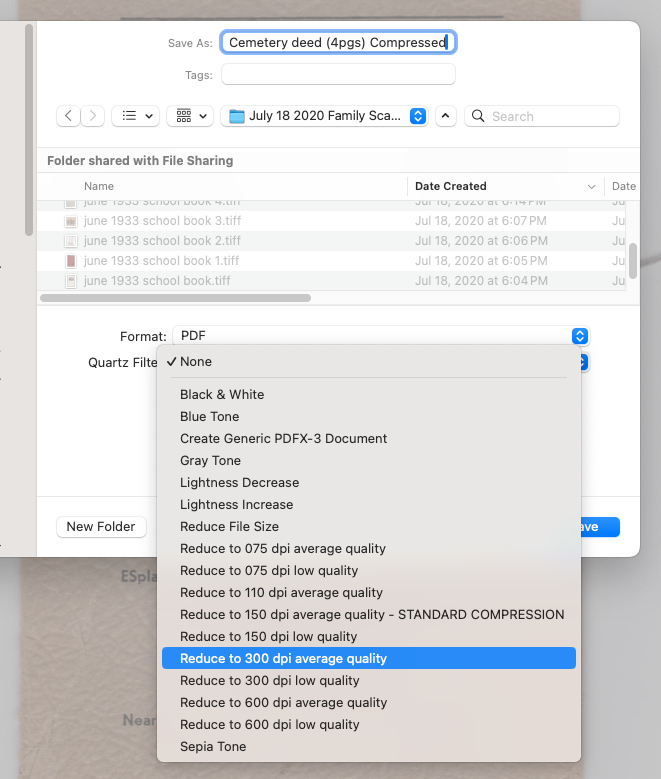Click the Tags input field

click(338, 75)
